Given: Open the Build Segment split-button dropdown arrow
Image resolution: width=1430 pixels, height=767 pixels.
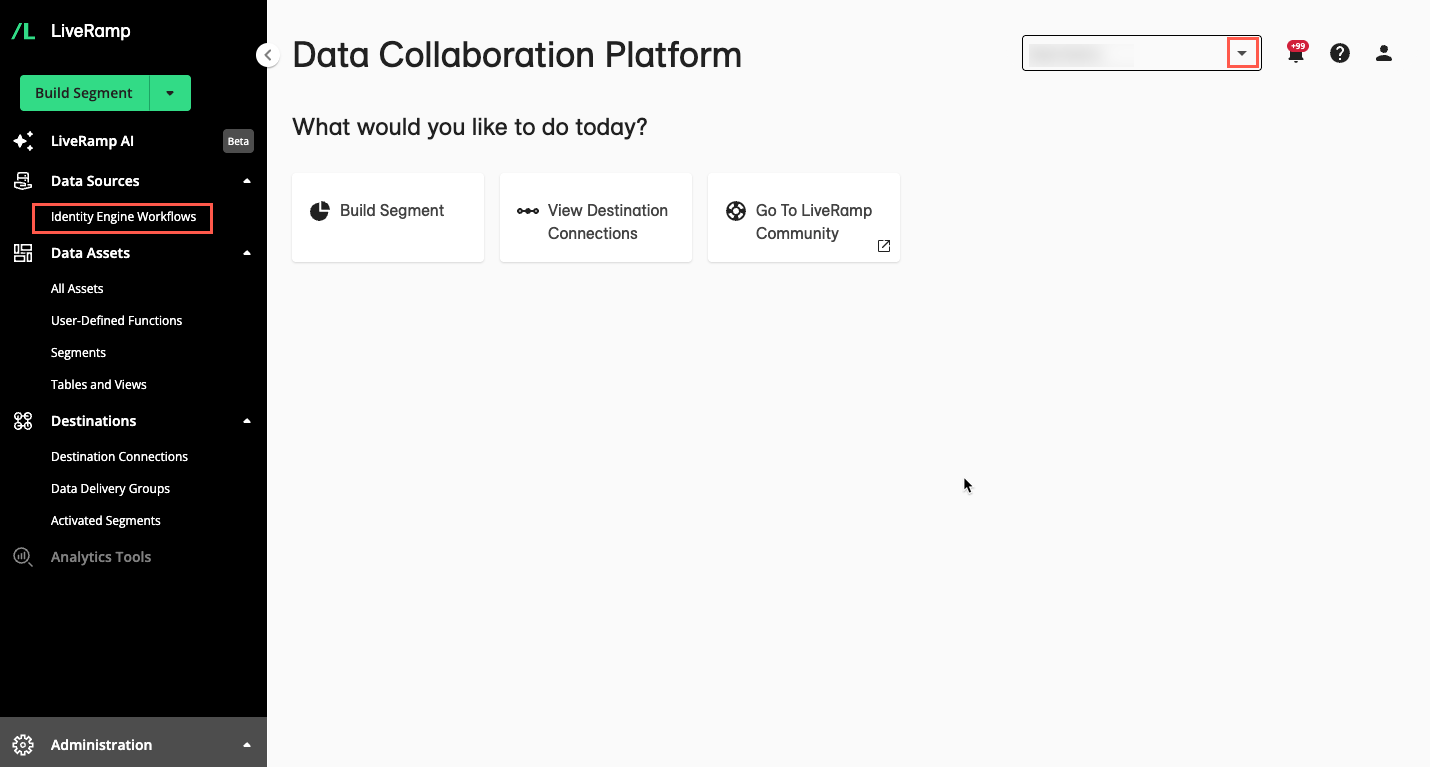Looking at the screenshot, I should click(x=170, y=92).
